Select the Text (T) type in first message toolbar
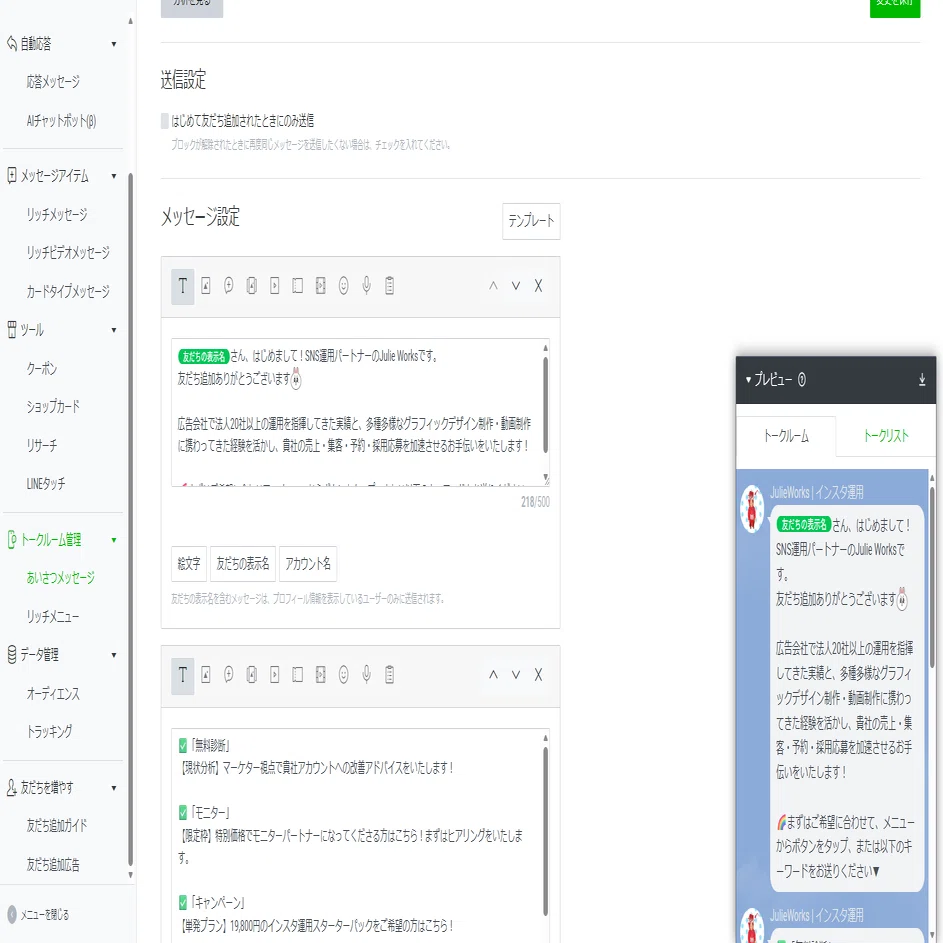The width and height of the screenshot is (943, 943). [x=183, y=286]
